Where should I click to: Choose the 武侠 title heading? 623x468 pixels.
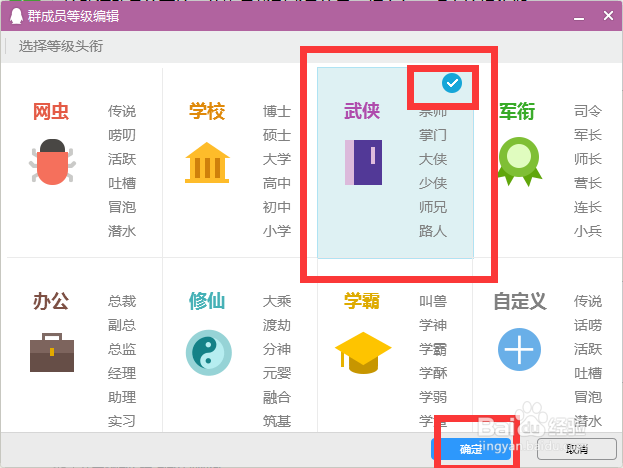pyautogui.click(x=362, y=111)
